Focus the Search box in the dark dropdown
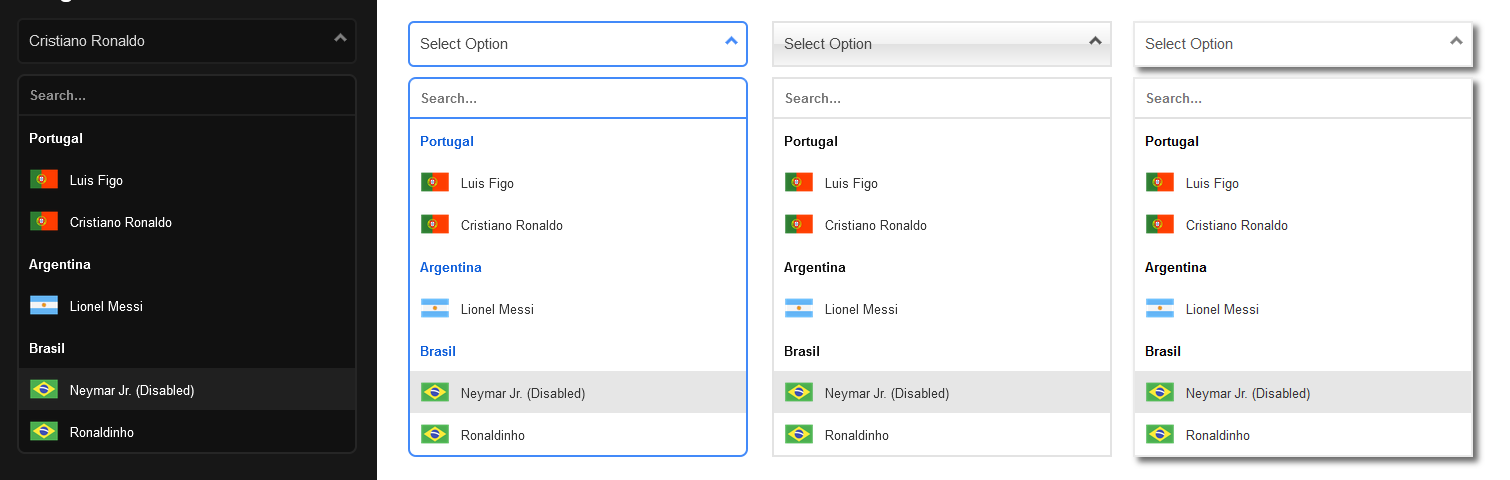Screen dimensions: 1510x480 click(187, 96)
